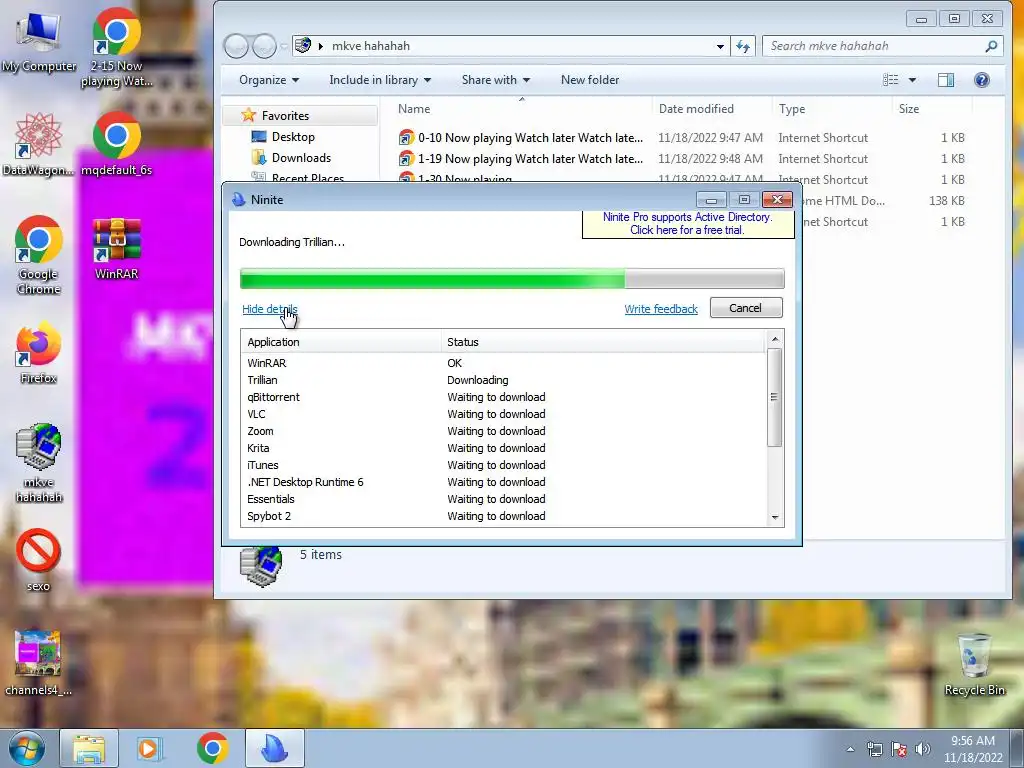Open the network tray icon
The image size is (1024, 768).
(x=874, y=749)
